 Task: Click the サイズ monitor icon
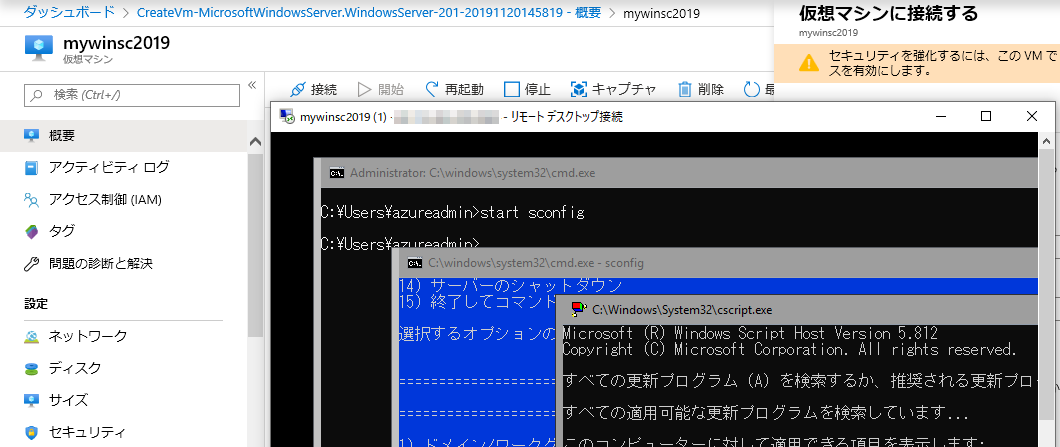[x=32, y=400]
